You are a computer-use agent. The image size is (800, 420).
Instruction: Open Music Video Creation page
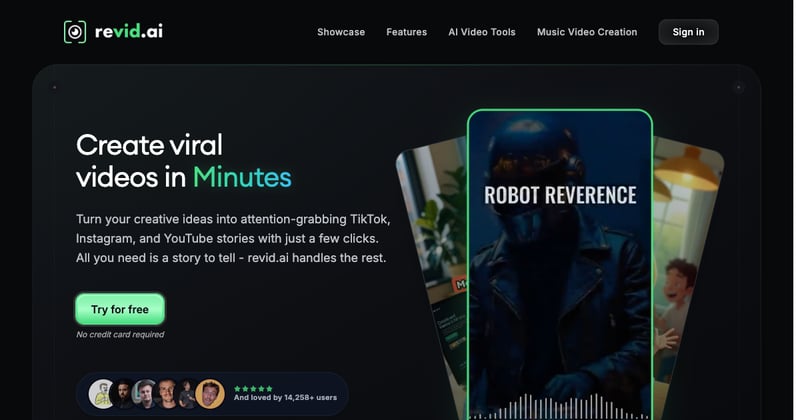(x=587, y=32)
